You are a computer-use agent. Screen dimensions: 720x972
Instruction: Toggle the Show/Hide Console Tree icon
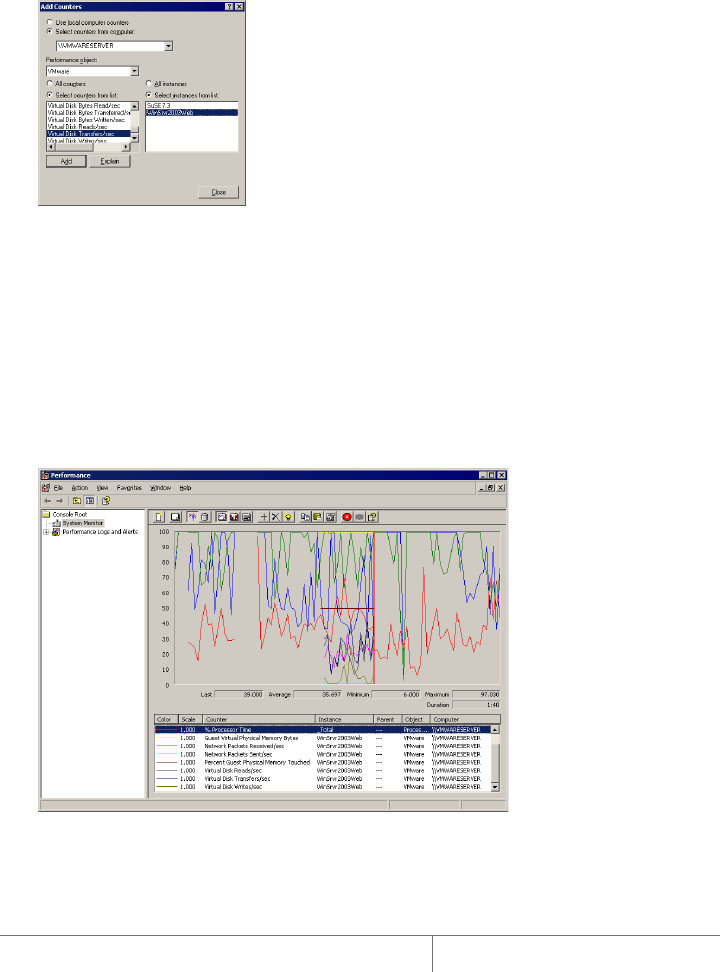point(89,500)
